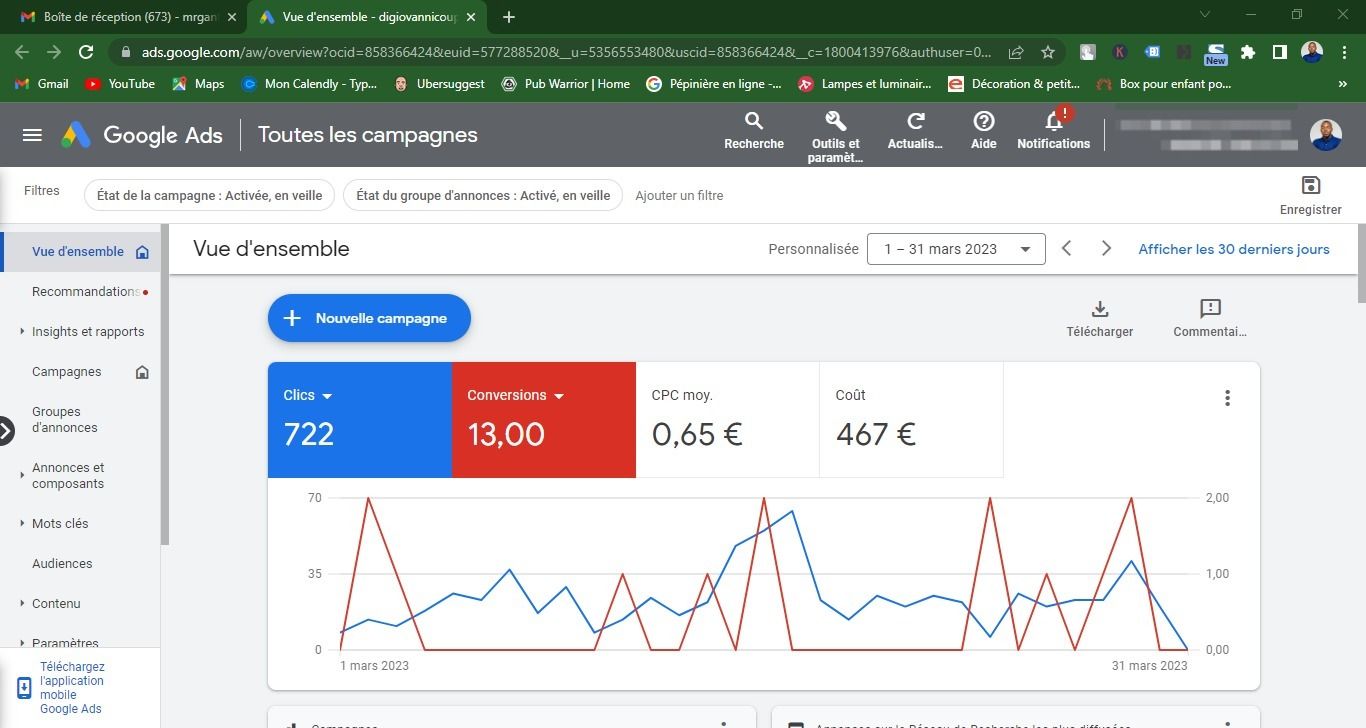This screenshot has width=1366, height=728.
Task: Open Groupes d'annonces in sidebar
Action: tap(65, 420)
